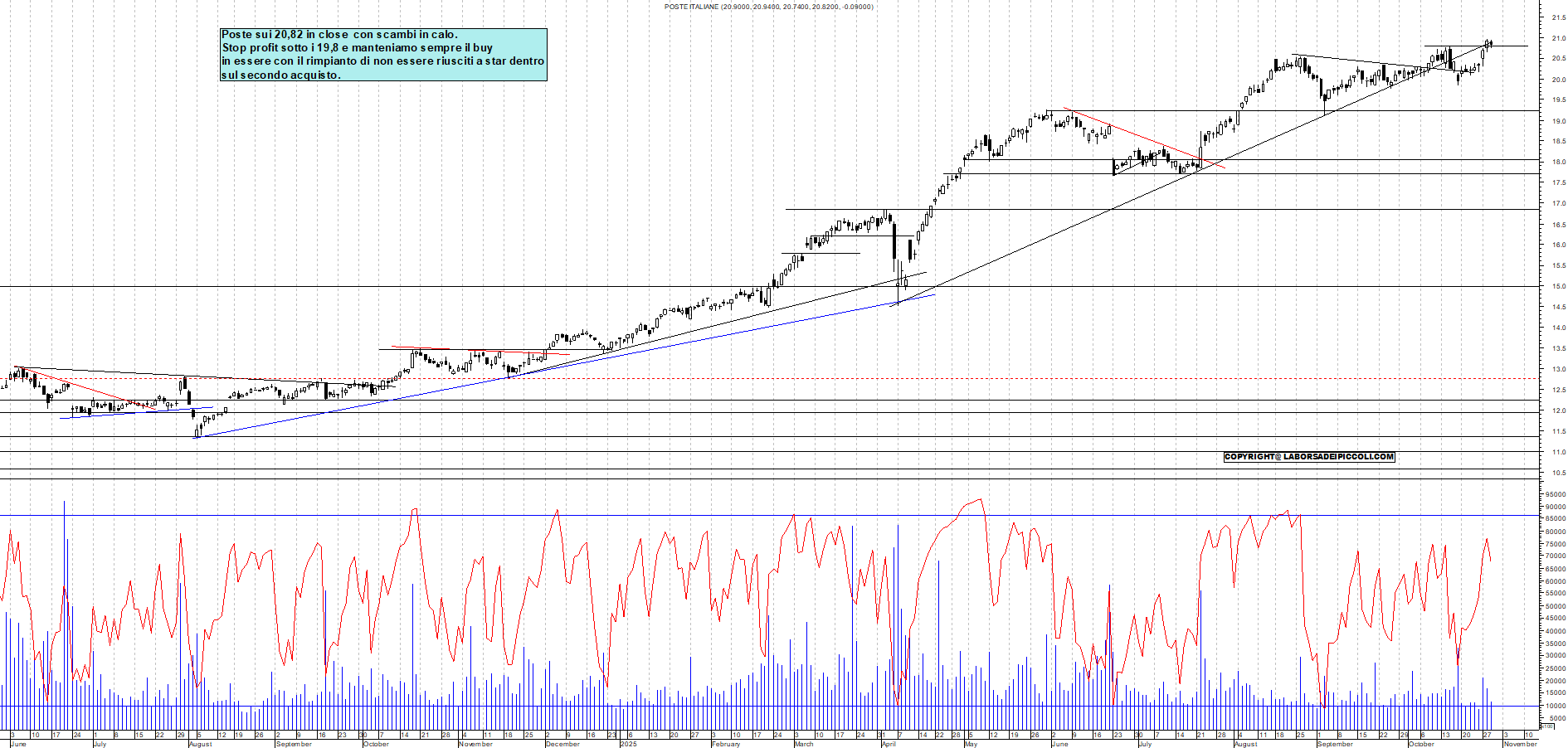
Task: Click the 18.0 price axis label
Action: tap(1558, 163)
